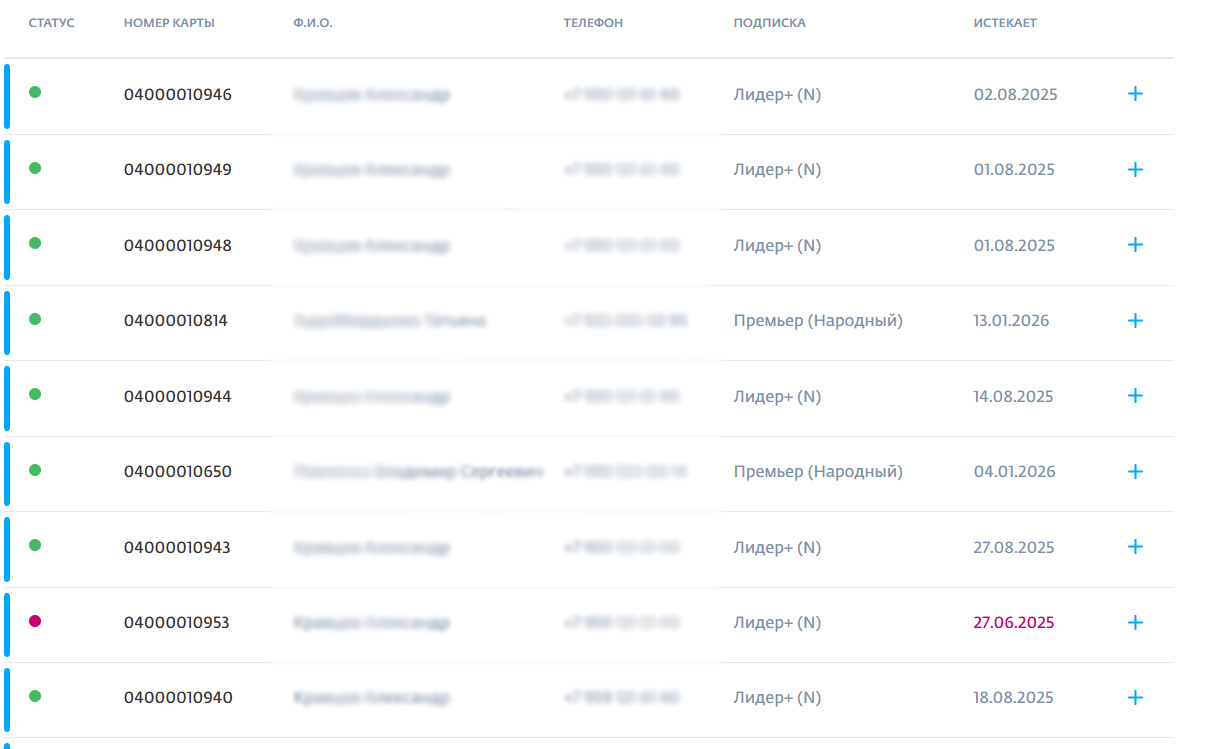Open plus icon on card 04000010948 row
1206x749 pixels.
point(1135,245)
